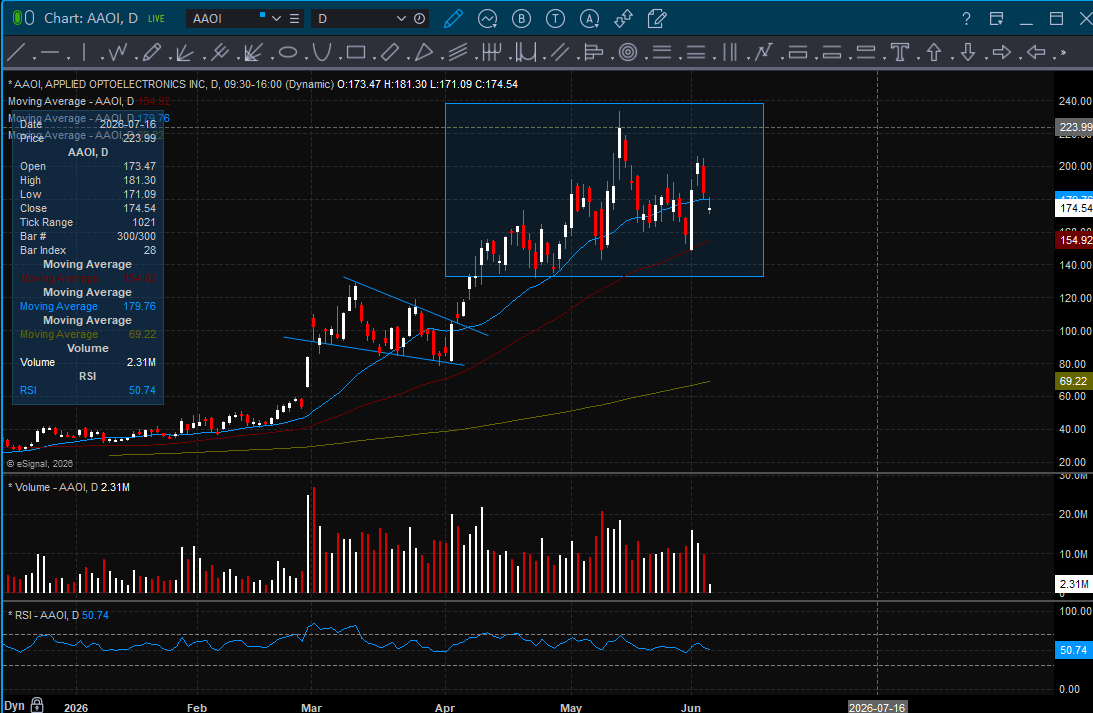Click the 154.92 moving average axis label
1093x713 pixels.
1073,240
